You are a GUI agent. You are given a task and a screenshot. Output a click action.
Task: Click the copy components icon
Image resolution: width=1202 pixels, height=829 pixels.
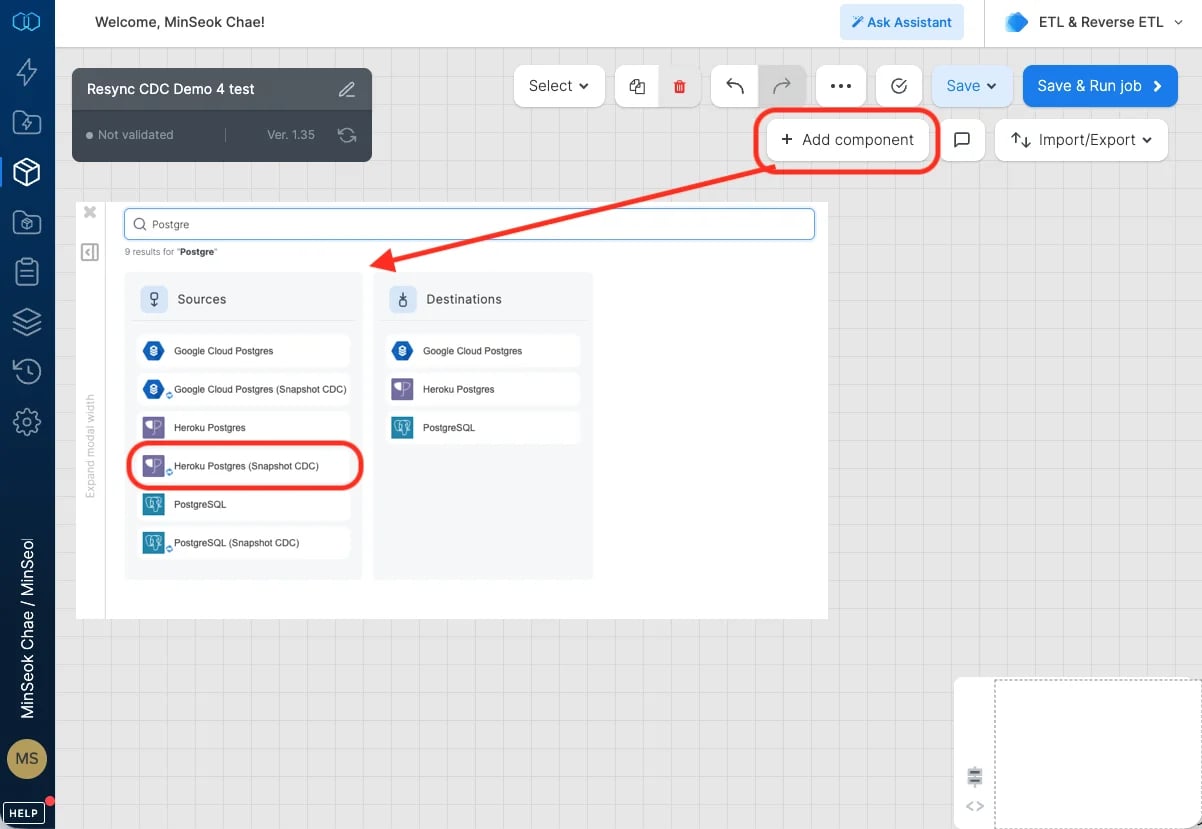[x=637, y=86]
